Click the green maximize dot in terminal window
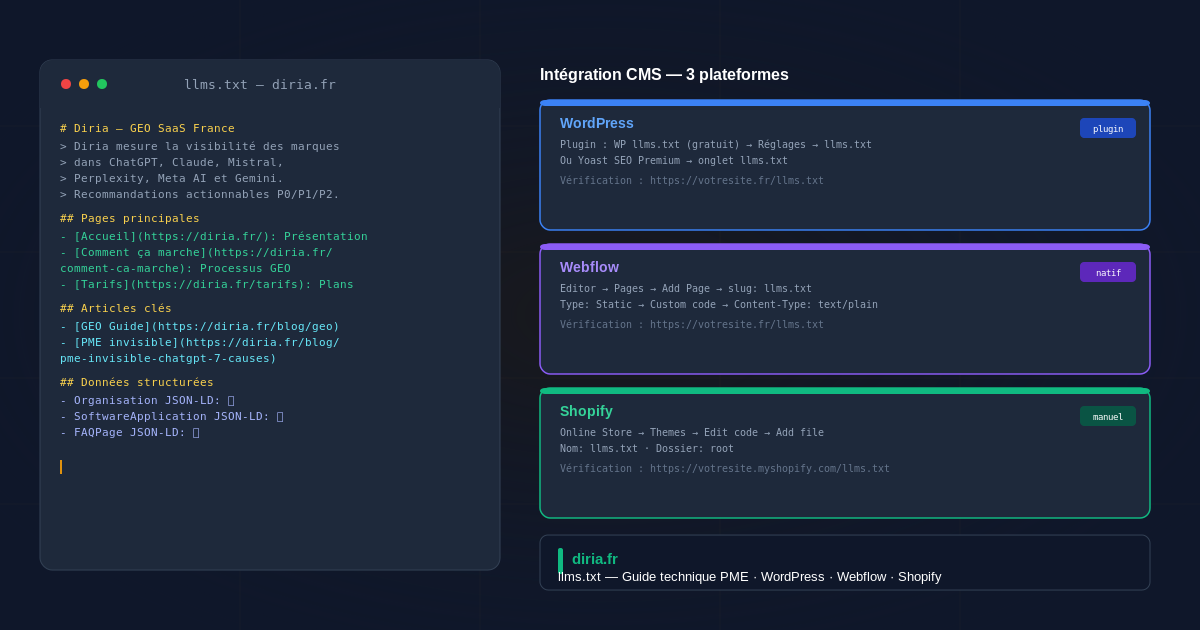The height and width of the screenshot is (630, 1200). (102, 84)
